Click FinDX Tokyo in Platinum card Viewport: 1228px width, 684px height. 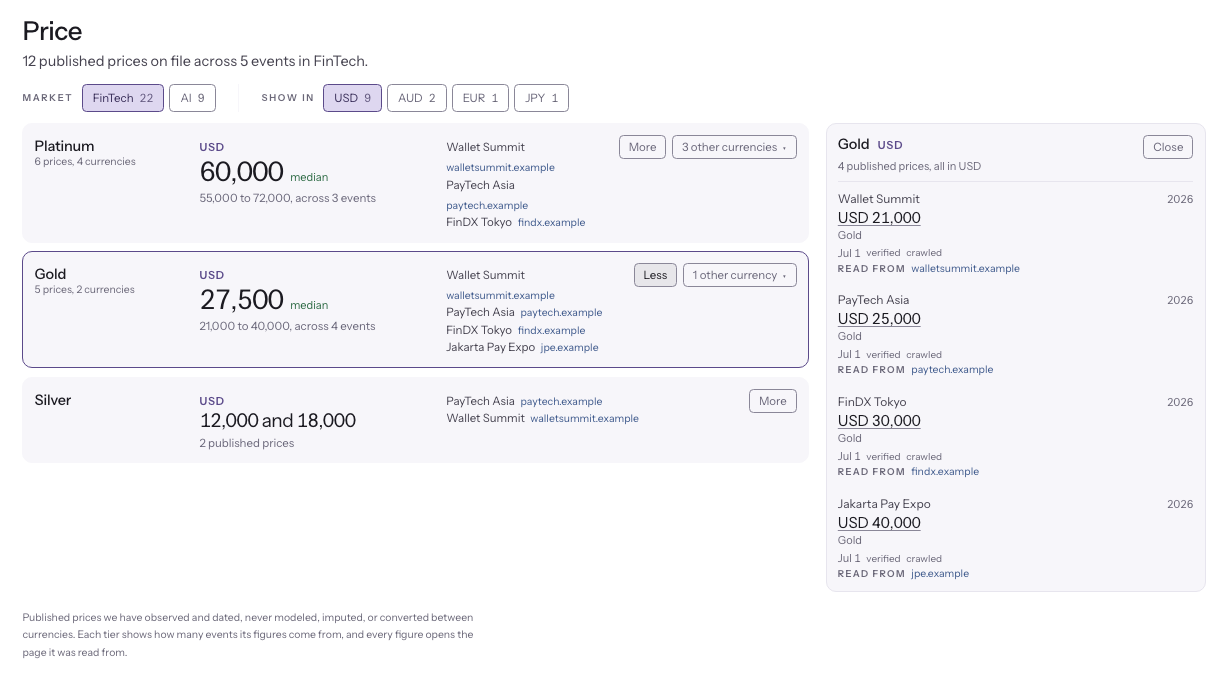pyautogui.click(x=479, y=223)
